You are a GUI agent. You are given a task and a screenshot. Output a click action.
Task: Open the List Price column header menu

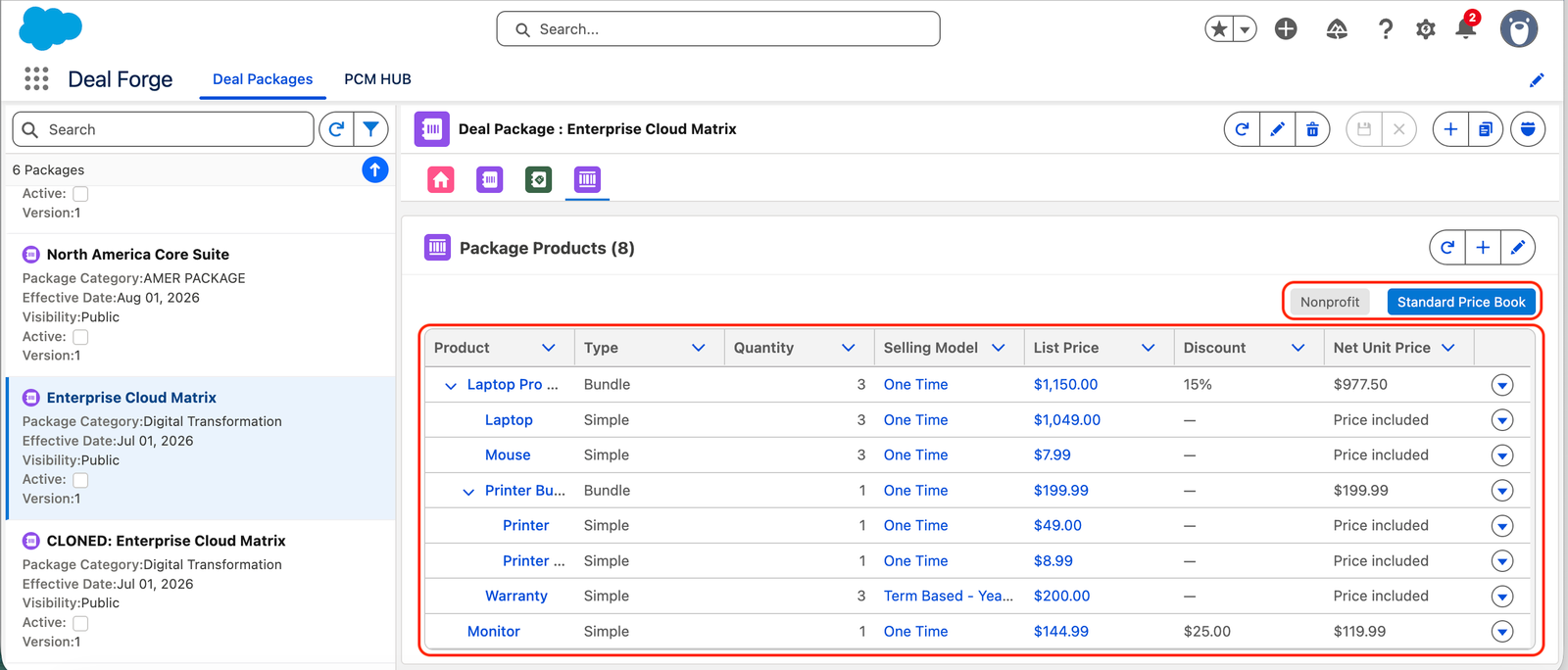click(x=1149, y=348)
